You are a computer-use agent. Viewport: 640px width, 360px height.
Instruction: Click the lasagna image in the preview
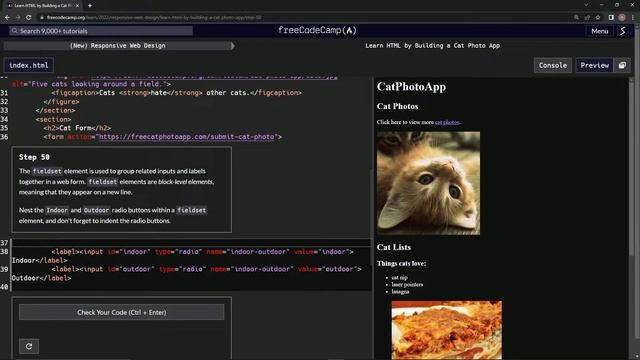click(x=447, y=330)
